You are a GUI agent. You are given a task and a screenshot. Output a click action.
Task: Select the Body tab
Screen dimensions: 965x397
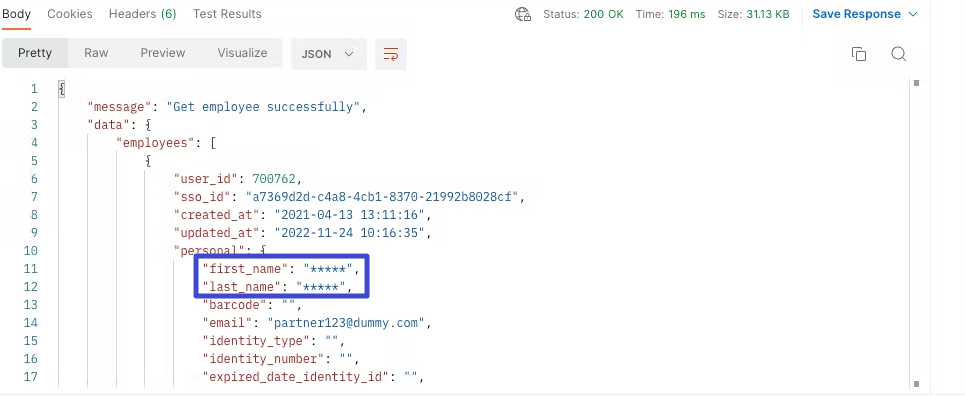point(16,14)
